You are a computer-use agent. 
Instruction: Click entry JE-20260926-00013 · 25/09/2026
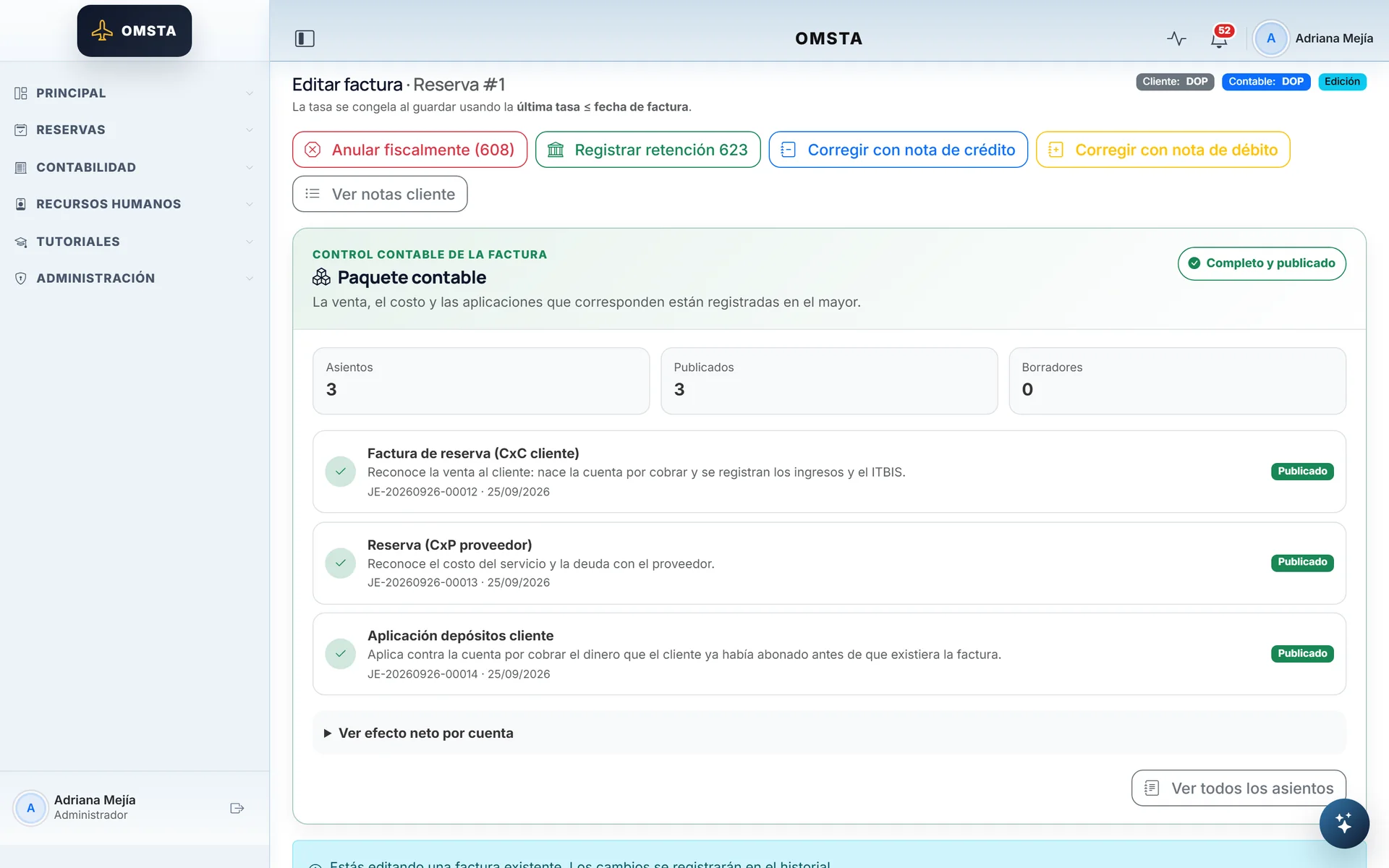pos(459,583)
